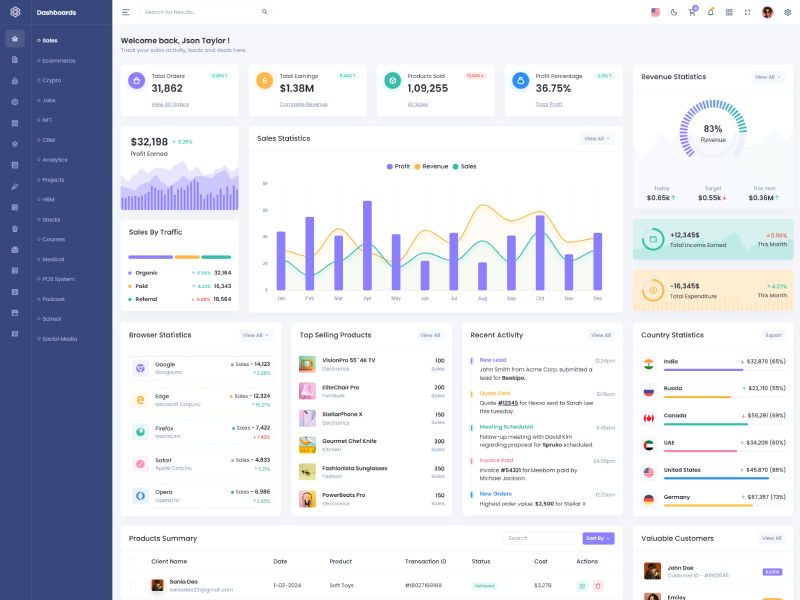Click the delete icon in Sania Deo row
The height and width of the screenshot is (600, 800).
pos(598,585)
